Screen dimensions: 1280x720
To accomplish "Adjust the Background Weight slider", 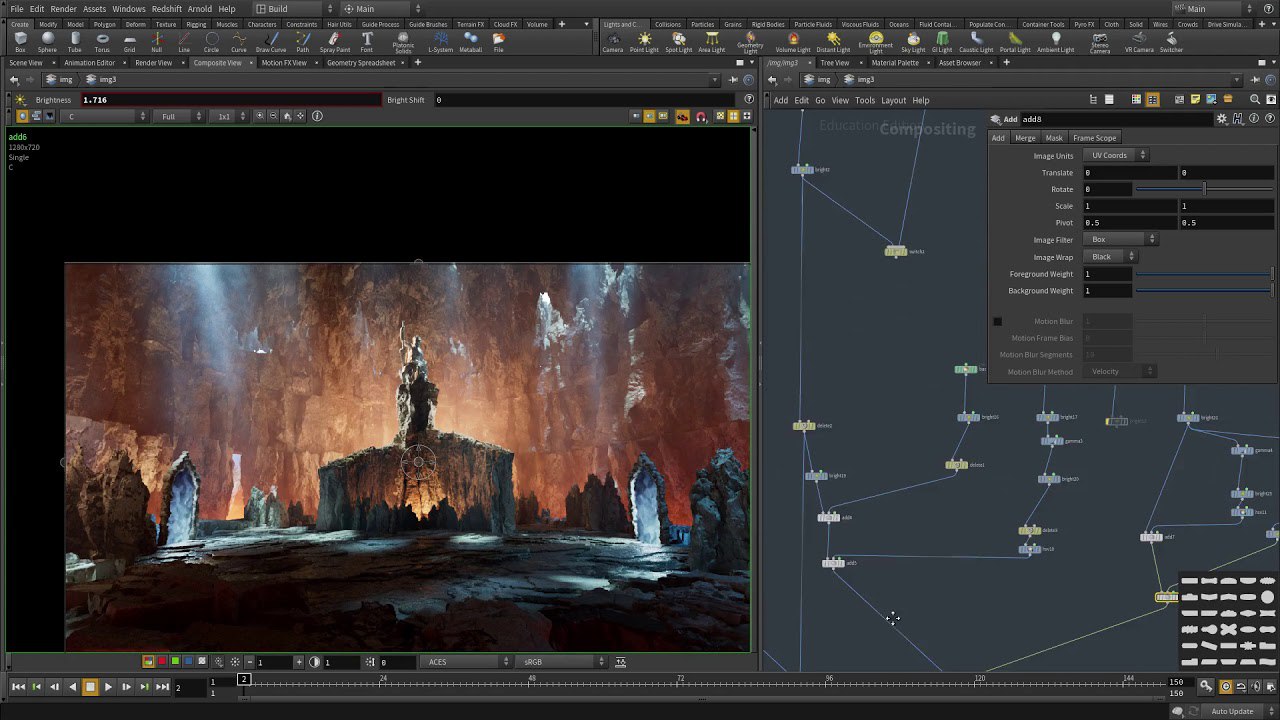I will pyautogui.click(x=1204, y=291).
